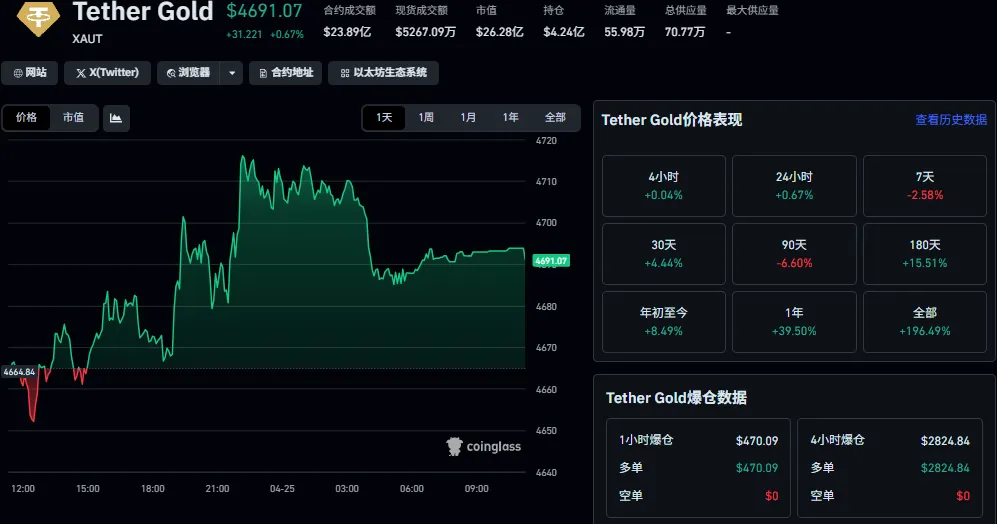Select the 1年 time range

pyautogui.click(x=510, y=118)
